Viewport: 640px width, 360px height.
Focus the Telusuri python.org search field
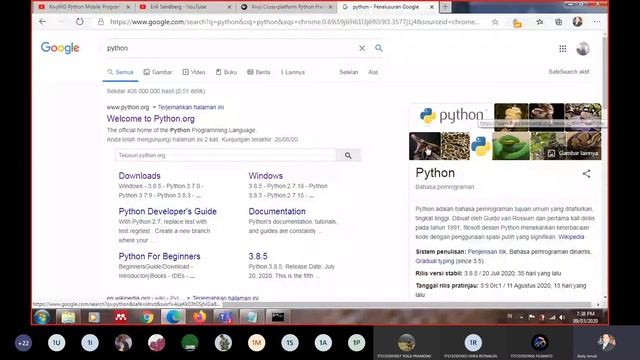225,156
